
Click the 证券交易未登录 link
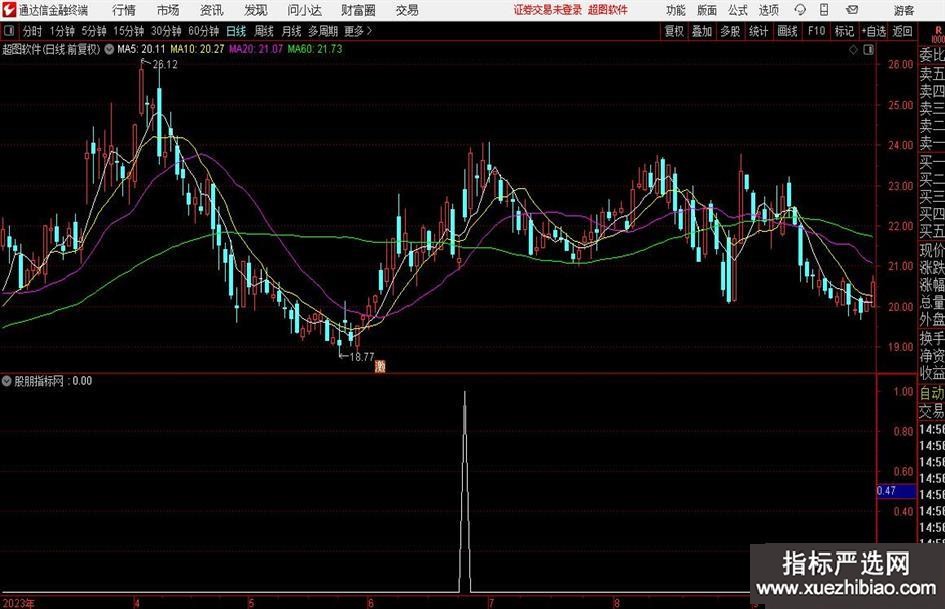548,10
